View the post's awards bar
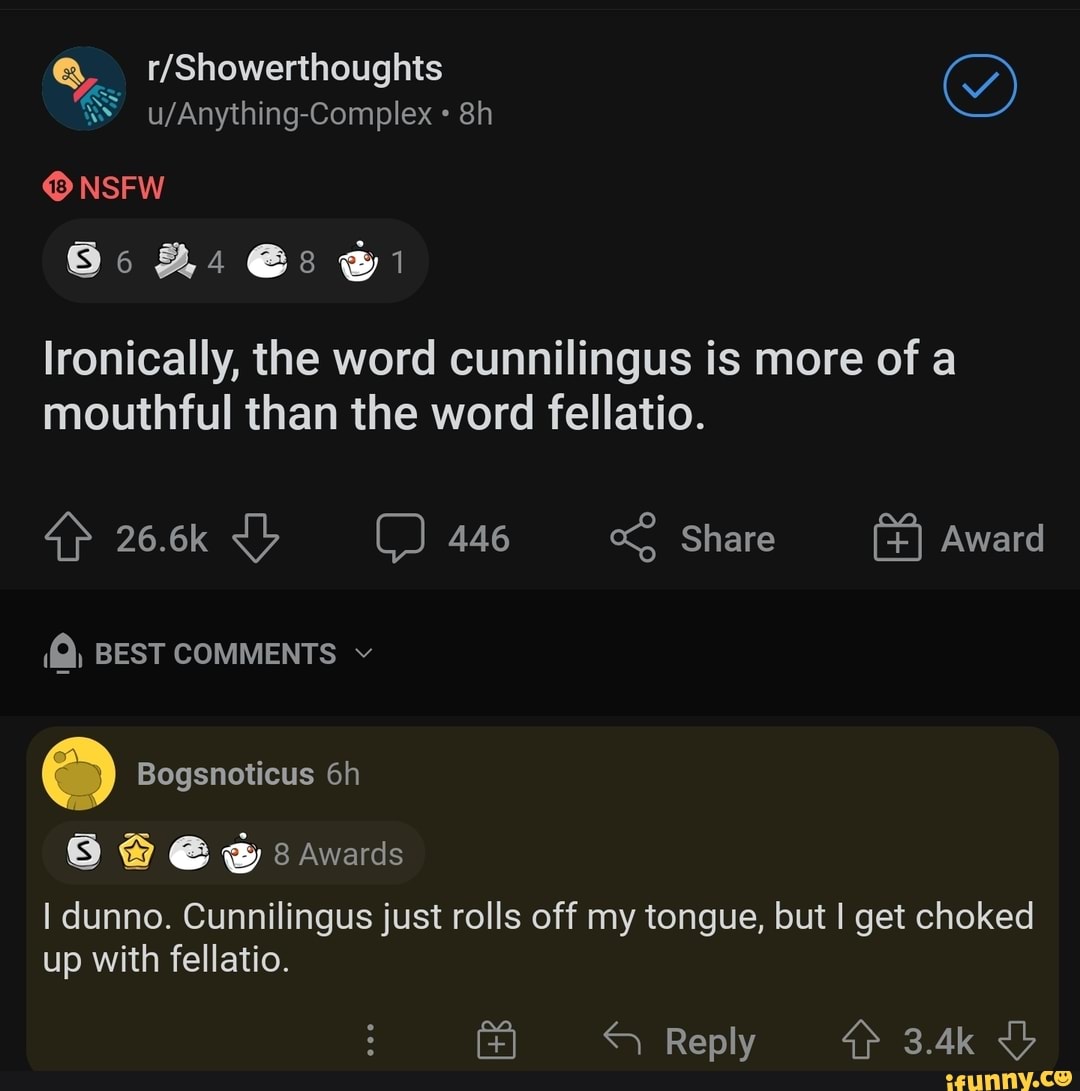1080x1091 pixels. click(235, 262)
